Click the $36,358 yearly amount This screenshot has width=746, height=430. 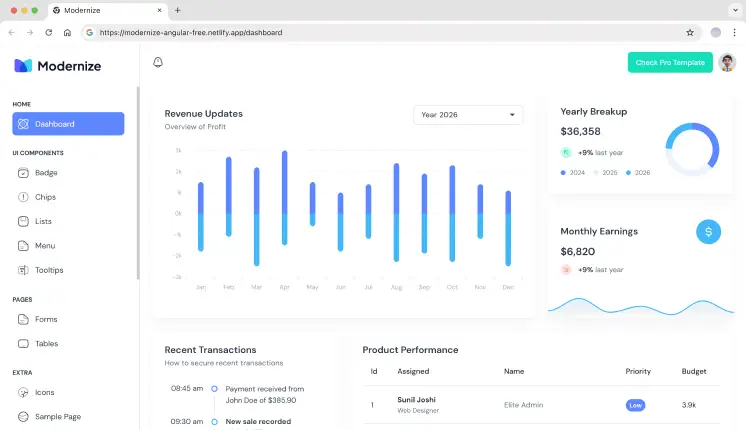point(580,131)
